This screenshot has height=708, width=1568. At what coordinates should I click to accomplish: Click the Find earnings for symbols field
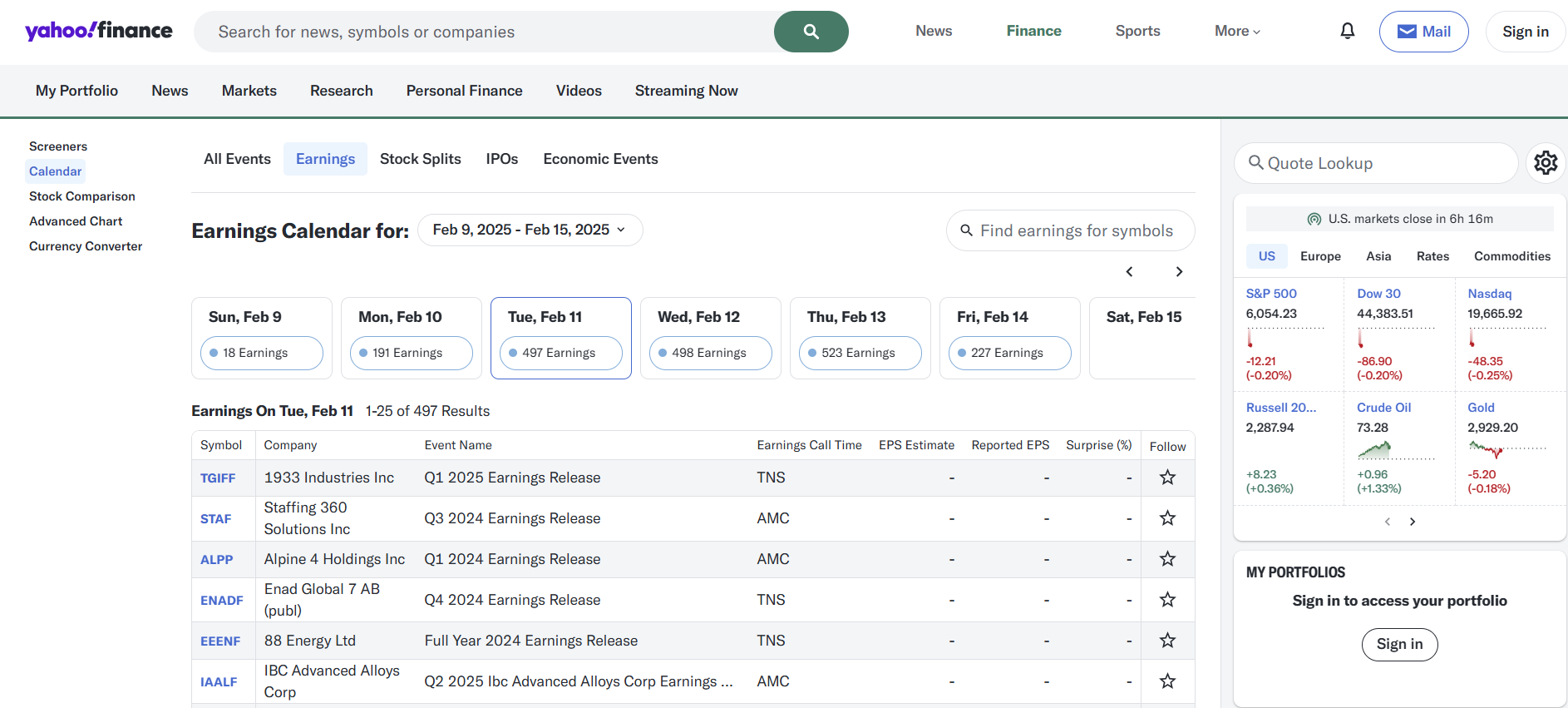pyautogui.click(x=1070, y=230)
